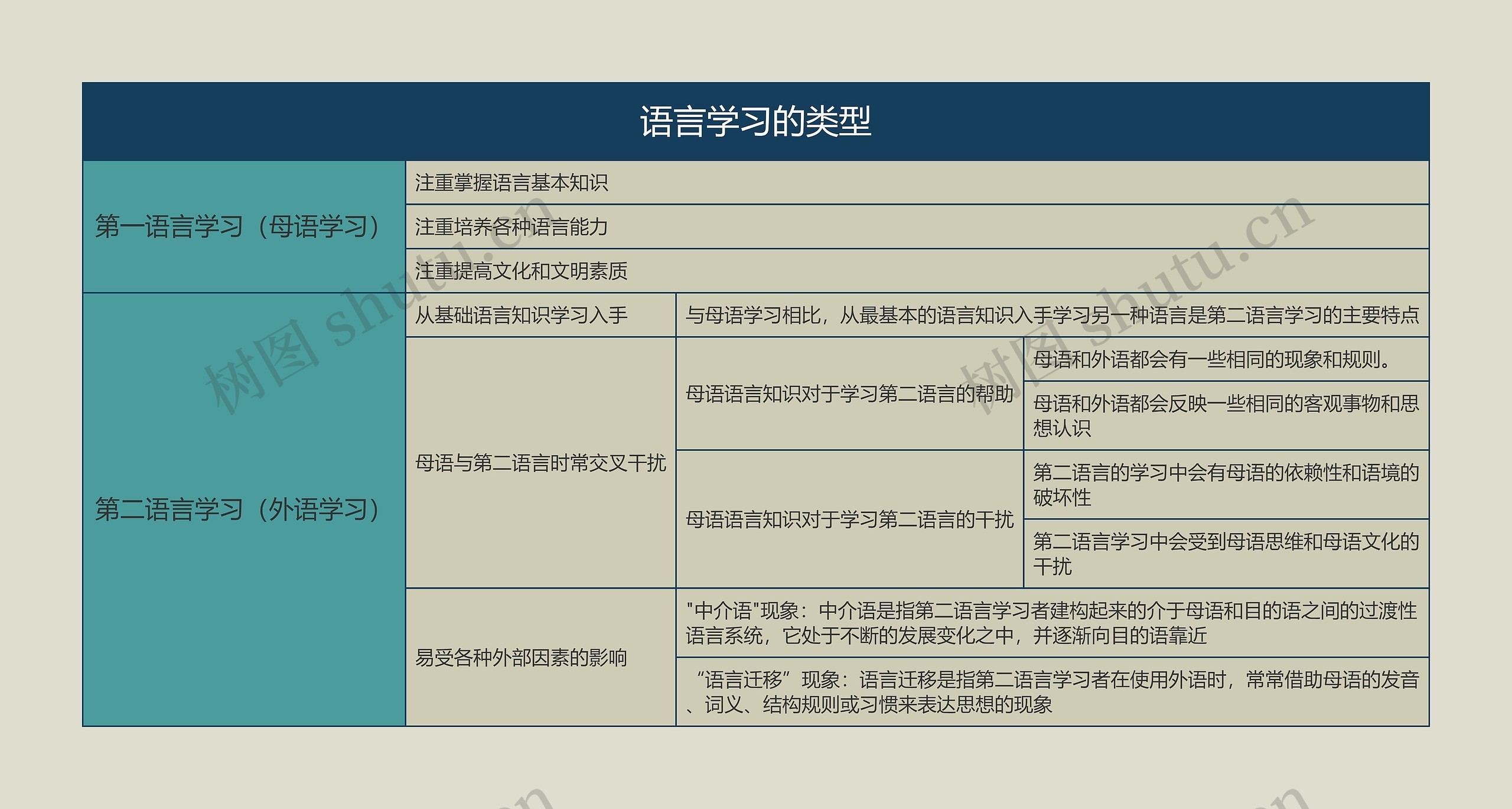Click the cell about '母语的依赖性和语境的破坏性'

[x=1226, y=485]
